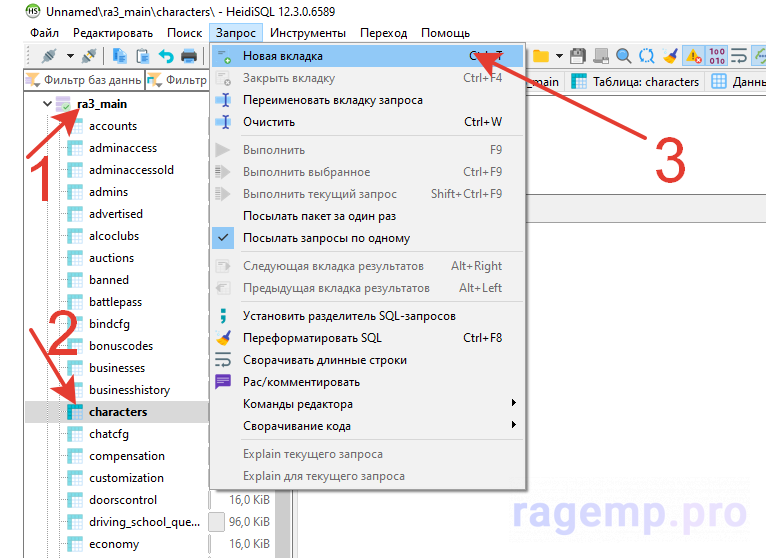Click the broom clean-up toolbar icon
Image resolution: width=766 pixels, height=558 pixels.
[x=670, y=56]
